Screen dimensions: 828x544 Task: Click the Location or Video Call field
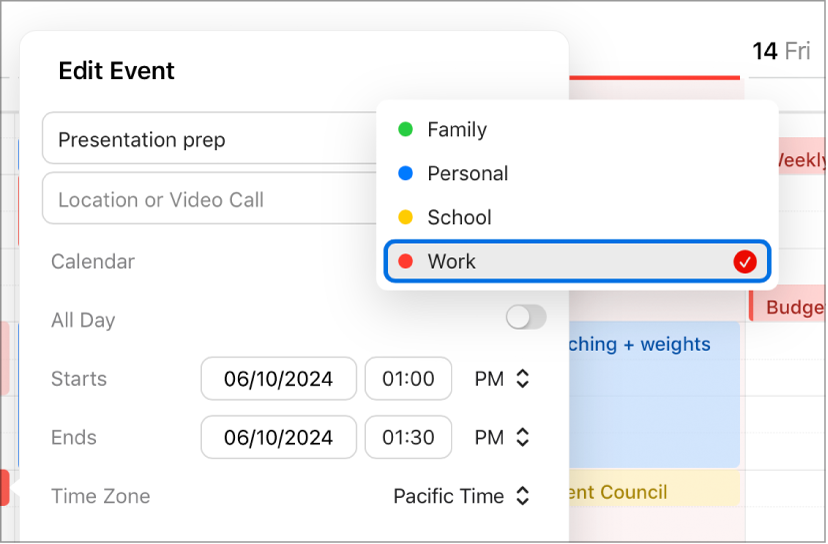[x=210, y=199]
